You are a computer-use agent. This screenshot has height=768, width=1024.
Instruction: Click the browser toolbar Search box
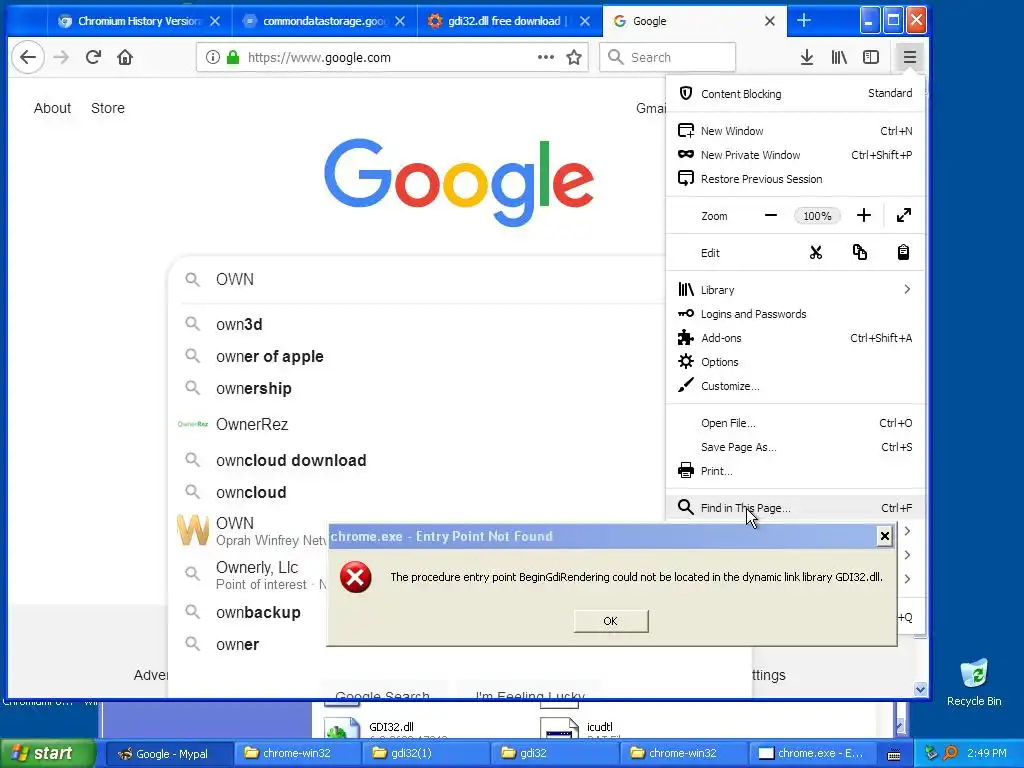pyautogui.click(x=667, y=57)
